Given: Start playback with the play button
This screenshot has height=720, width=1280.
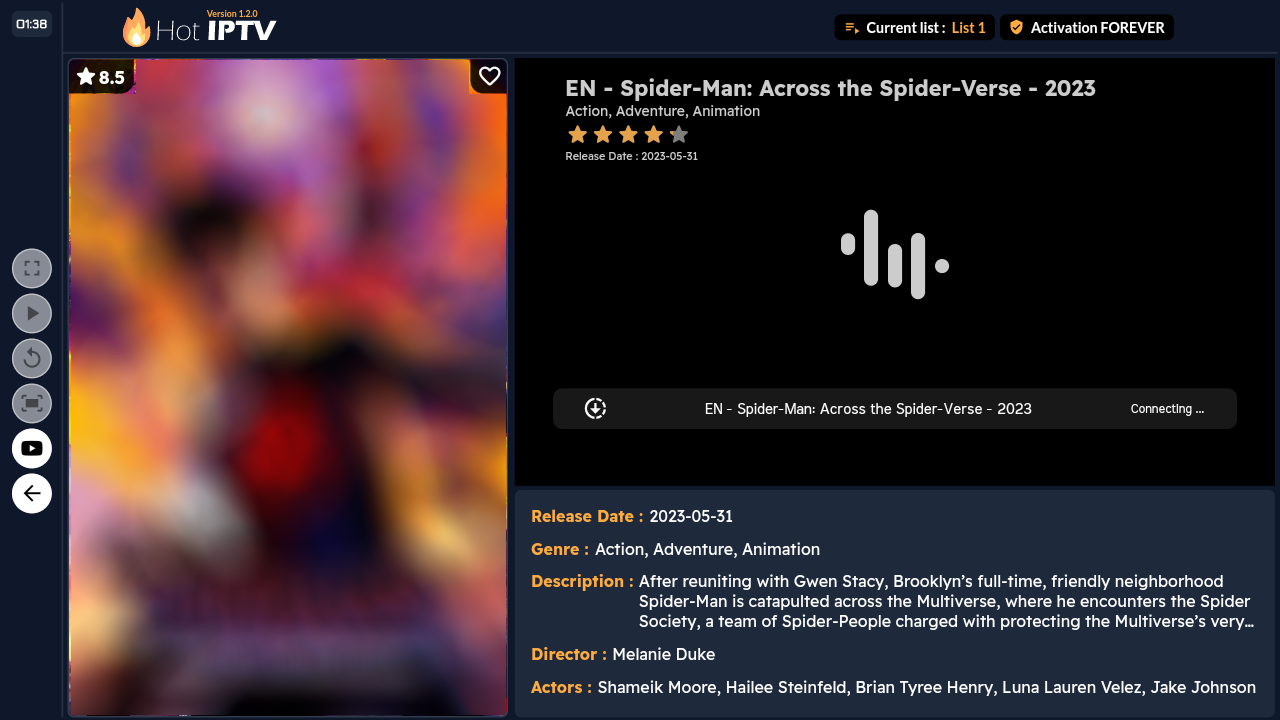Looking at the screenshot, I should tap(32, 313).
